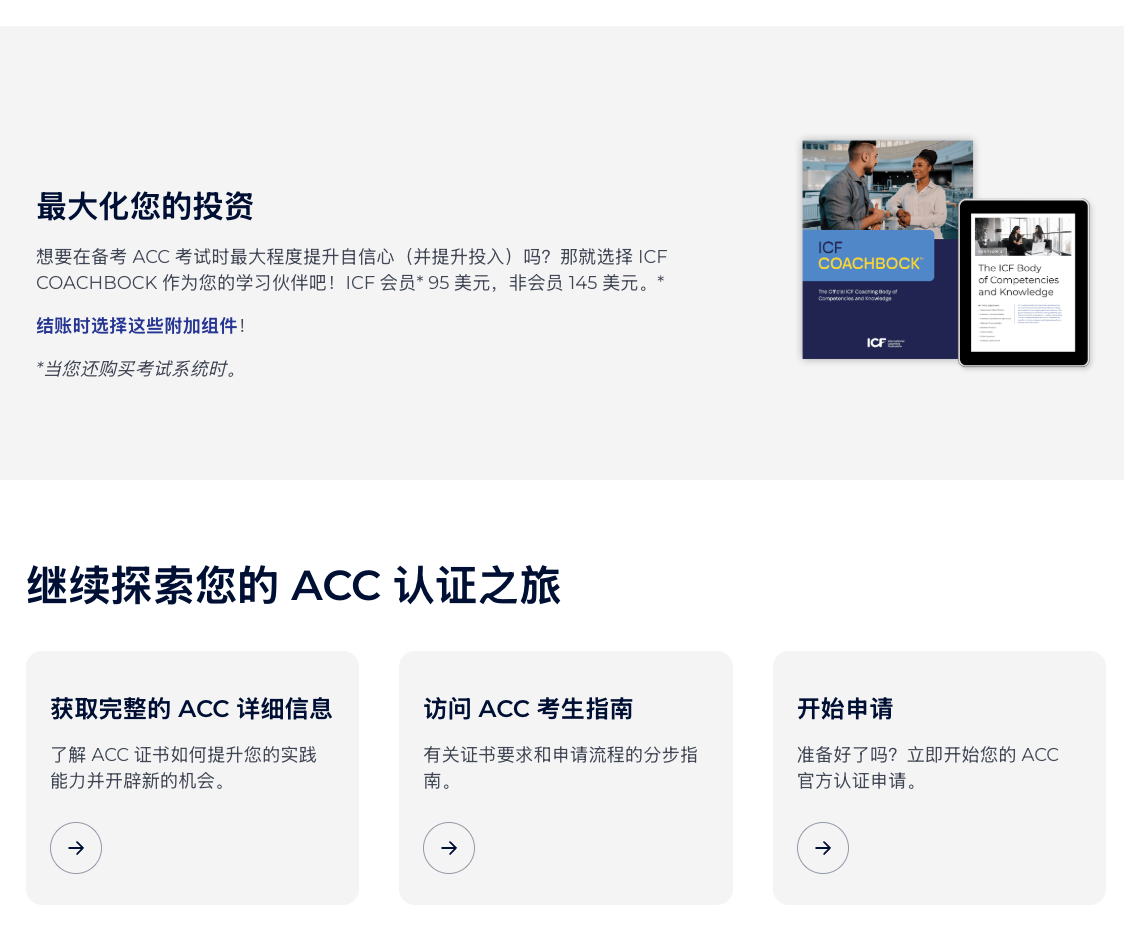
Task: Click the footnote 当您还购买考试系统时
Action: (x=137, y=368)
